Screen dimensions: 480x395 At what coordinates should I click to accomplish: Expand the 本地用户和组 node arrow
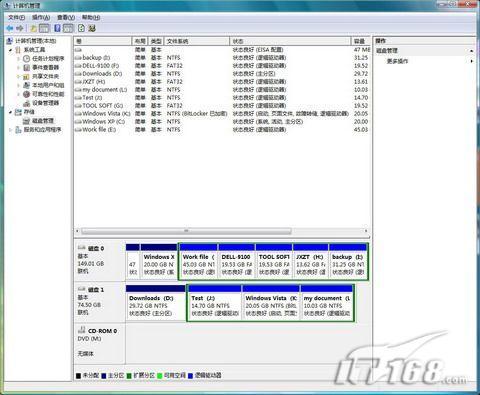click(x=18, y=85)
